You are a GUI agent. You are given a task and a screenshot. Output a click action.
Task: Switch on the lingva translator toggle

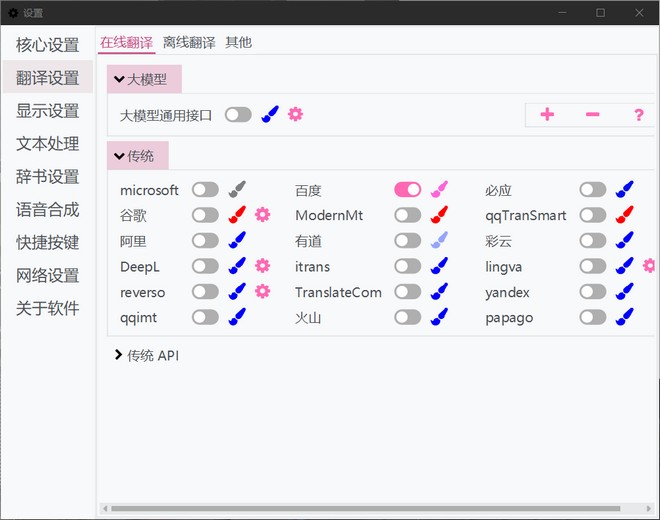pyautogui.click(x=593, y=266)
